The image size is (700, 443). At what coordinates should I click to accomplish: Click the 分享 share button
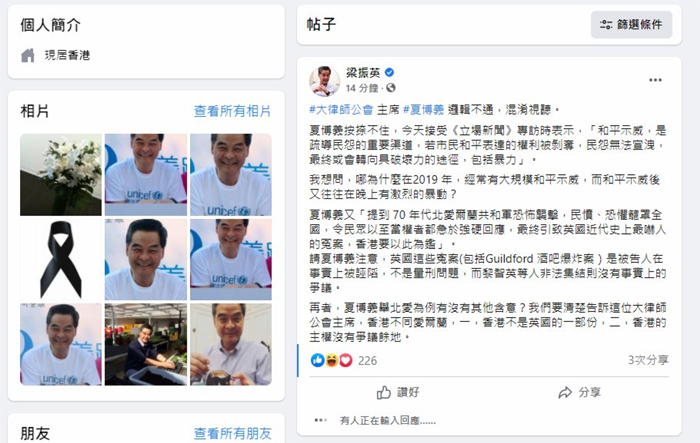pyautogui.click(x=579, y=393)
